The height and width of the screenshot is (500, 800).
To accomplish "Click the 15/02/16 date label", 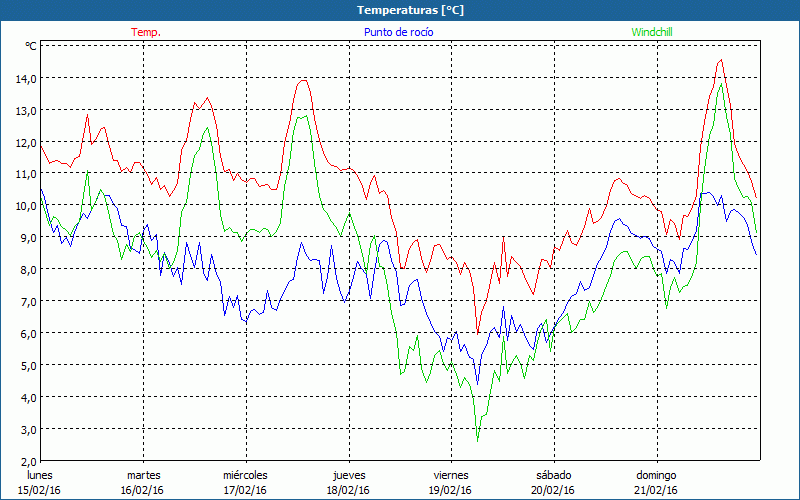I will [40, 490].
